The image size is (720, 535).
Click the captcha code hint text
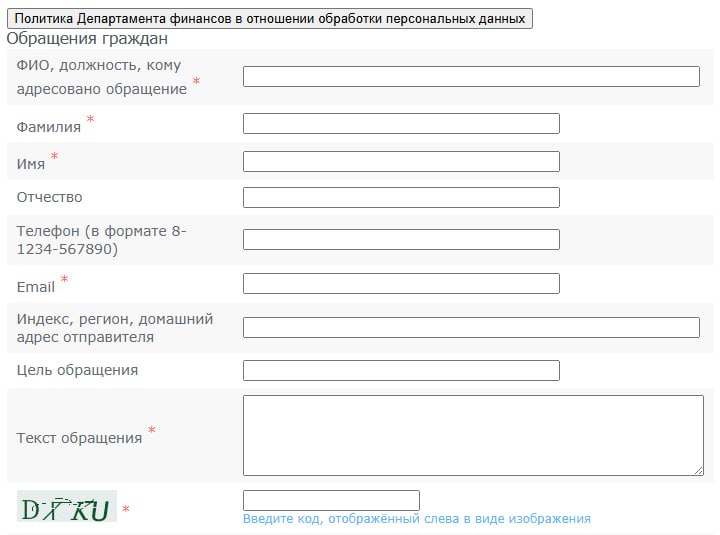(416, 519)
